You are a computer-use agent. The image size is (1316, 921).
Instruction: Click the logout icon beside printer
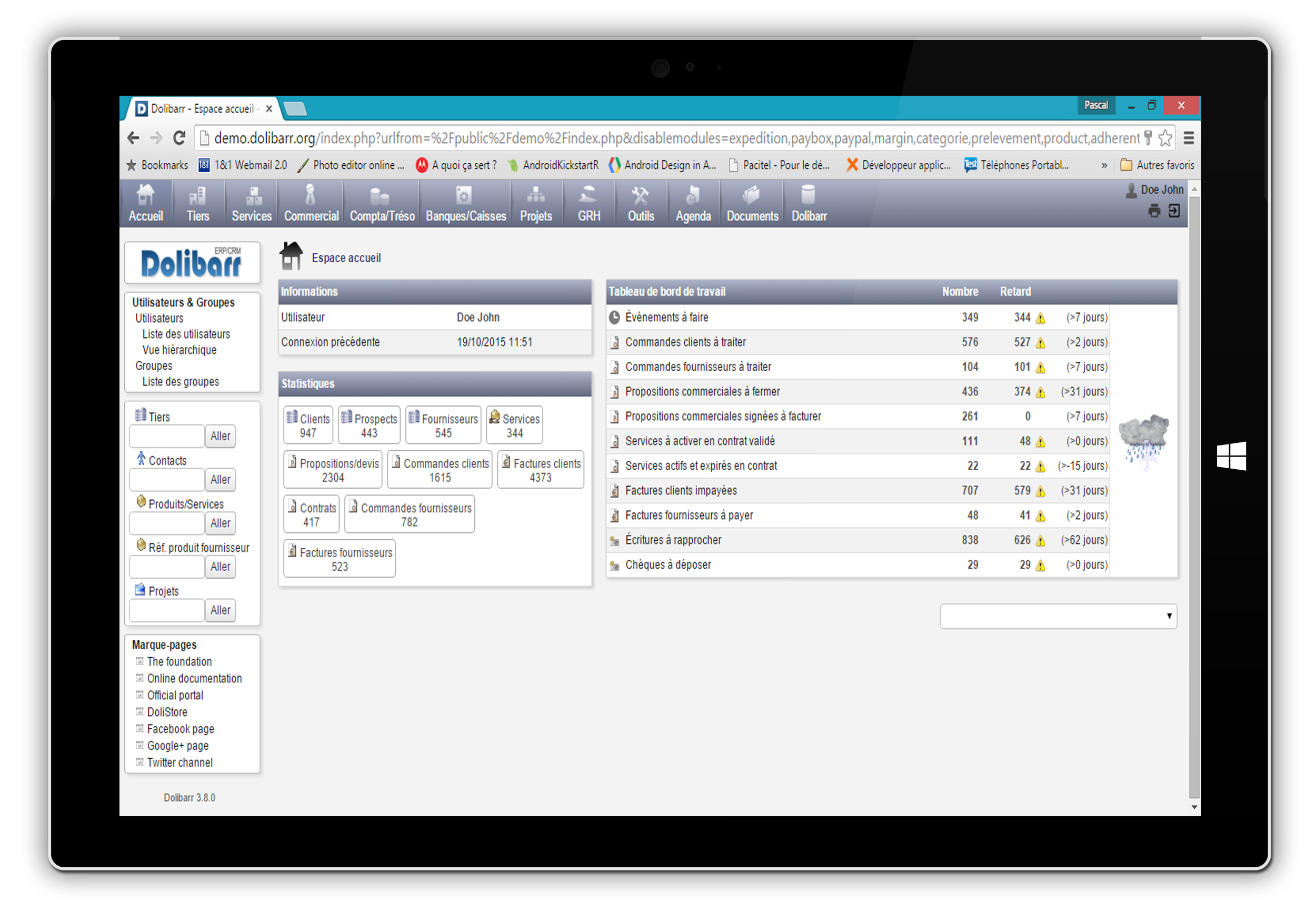1174,211
